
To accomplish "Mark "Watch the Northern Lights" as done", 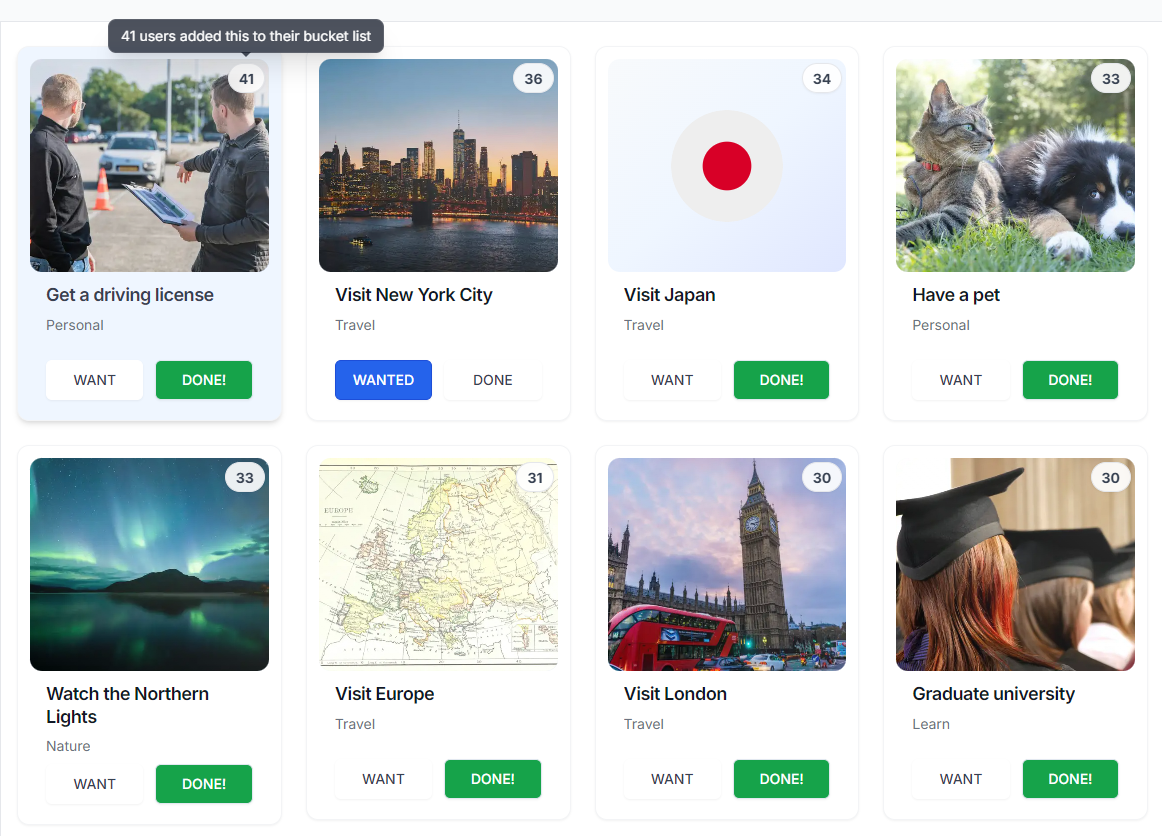I will click(x=203, y=784).
